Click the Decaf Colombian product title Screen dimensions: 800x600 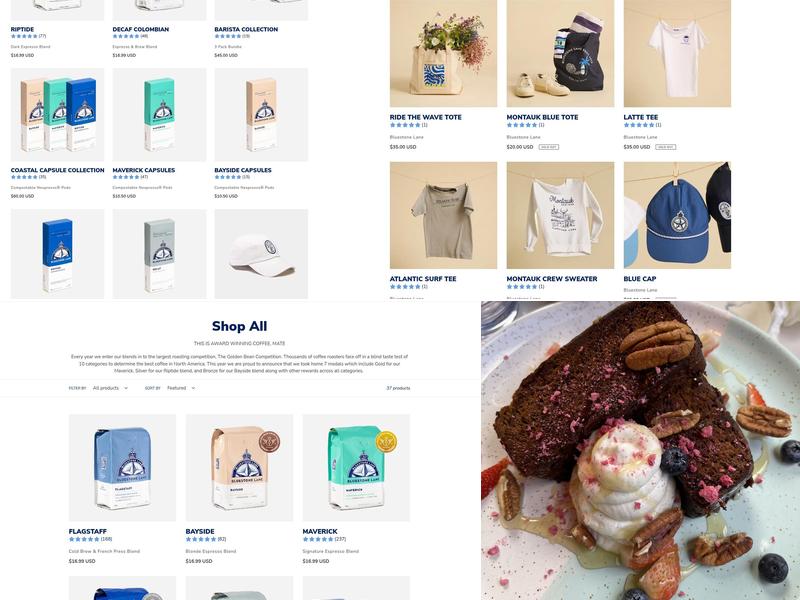point(141,29)
